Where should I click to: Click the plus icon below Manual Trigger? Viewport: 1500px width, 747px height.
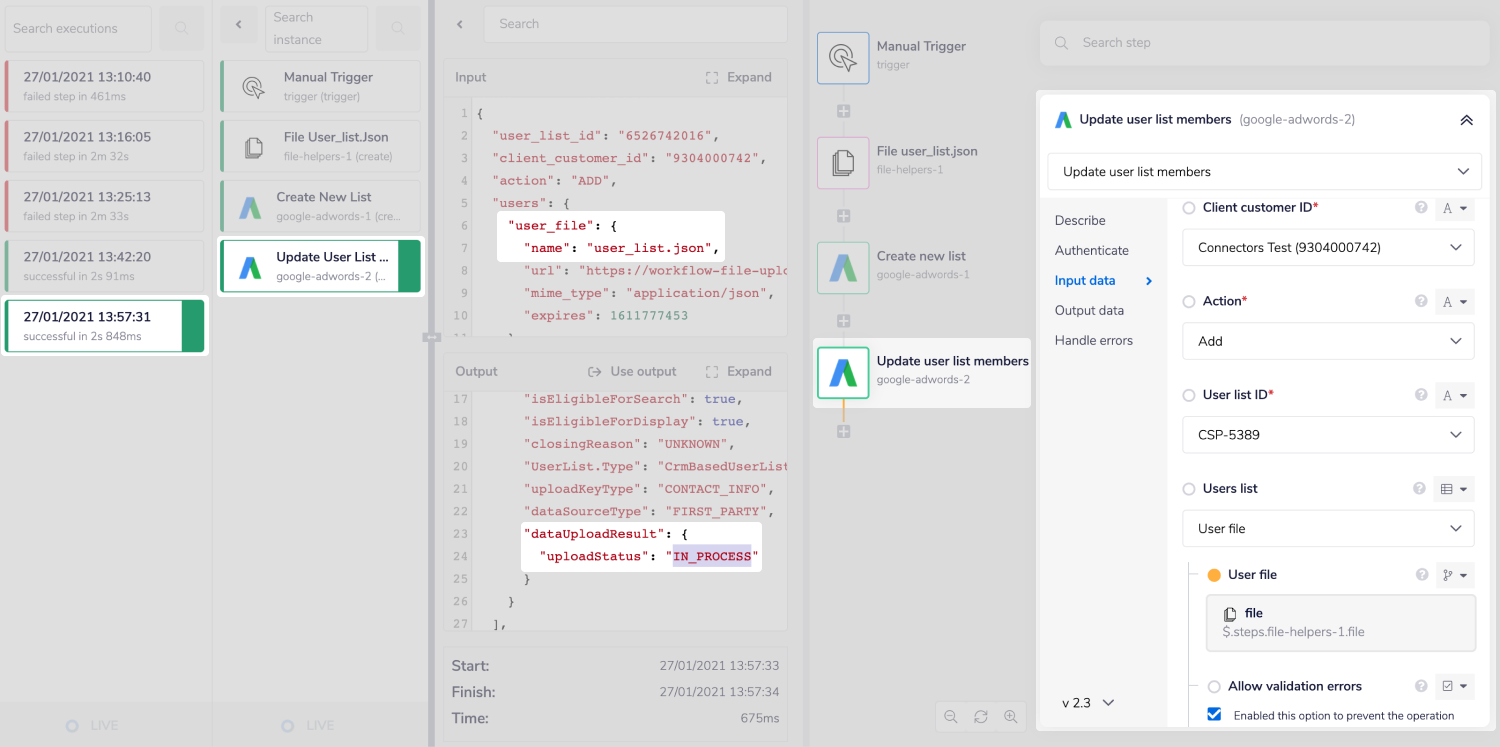point(843,111)
